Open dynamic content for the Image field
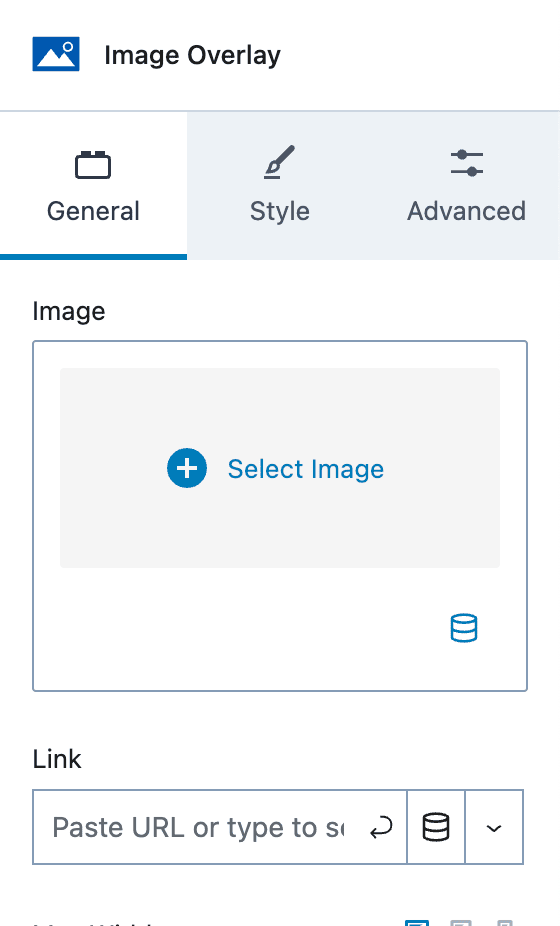The image size is (560, 926). coord(464,628)
